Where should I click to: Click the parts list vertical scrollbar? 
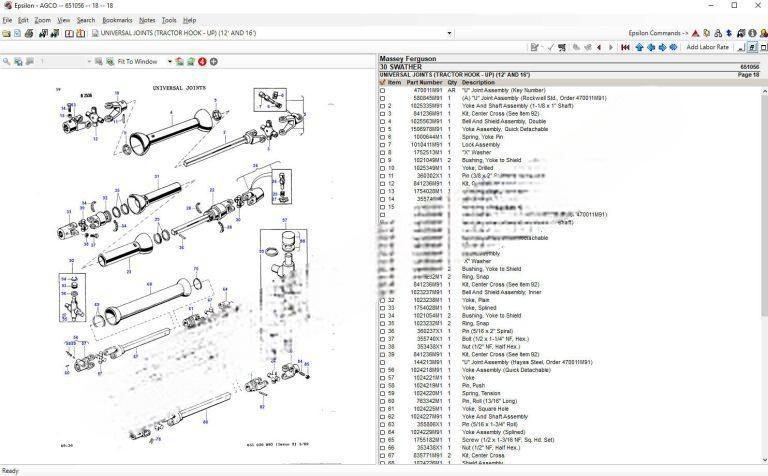(x=764, y=274)
